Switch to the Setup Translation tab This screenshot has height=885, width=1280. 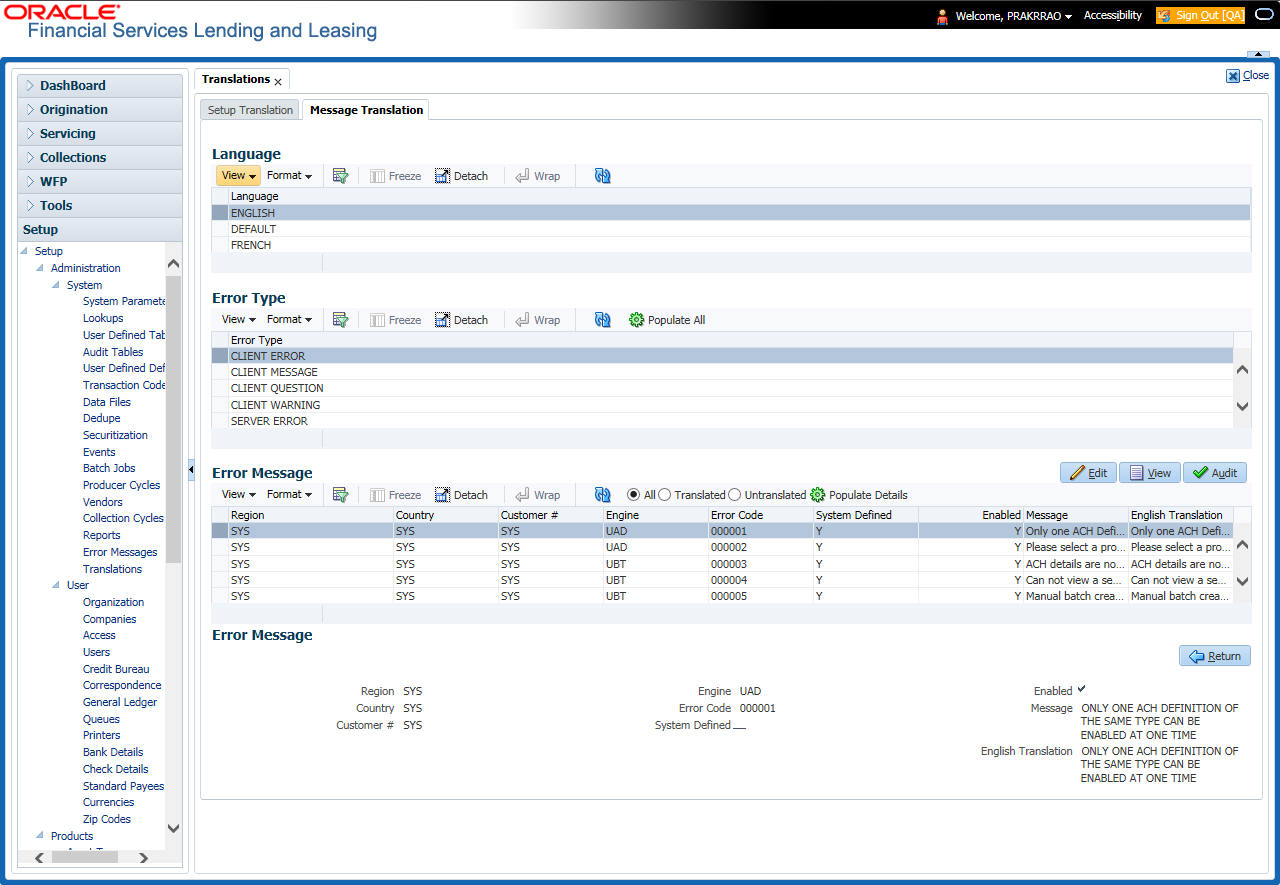(251, 110)
